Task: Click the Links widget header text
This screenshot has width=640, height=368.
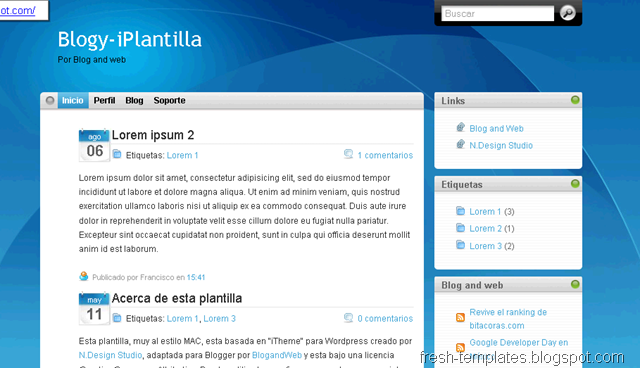Action: point(453,101)
